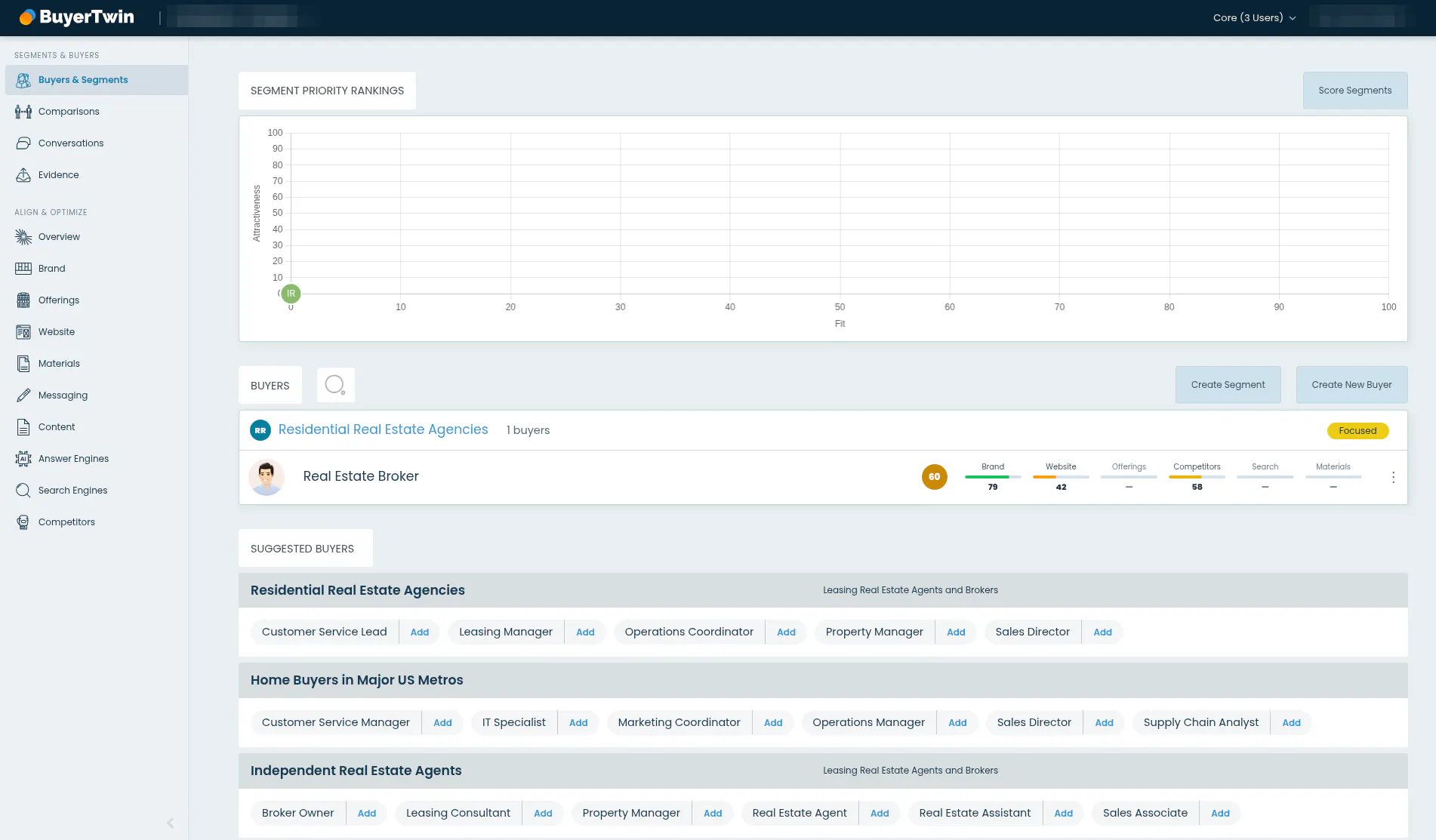The height and width of the screenshot is (840, 1436).
Task: Open the Content page icon
Action: pyautogui.click(x=23, y=427)
